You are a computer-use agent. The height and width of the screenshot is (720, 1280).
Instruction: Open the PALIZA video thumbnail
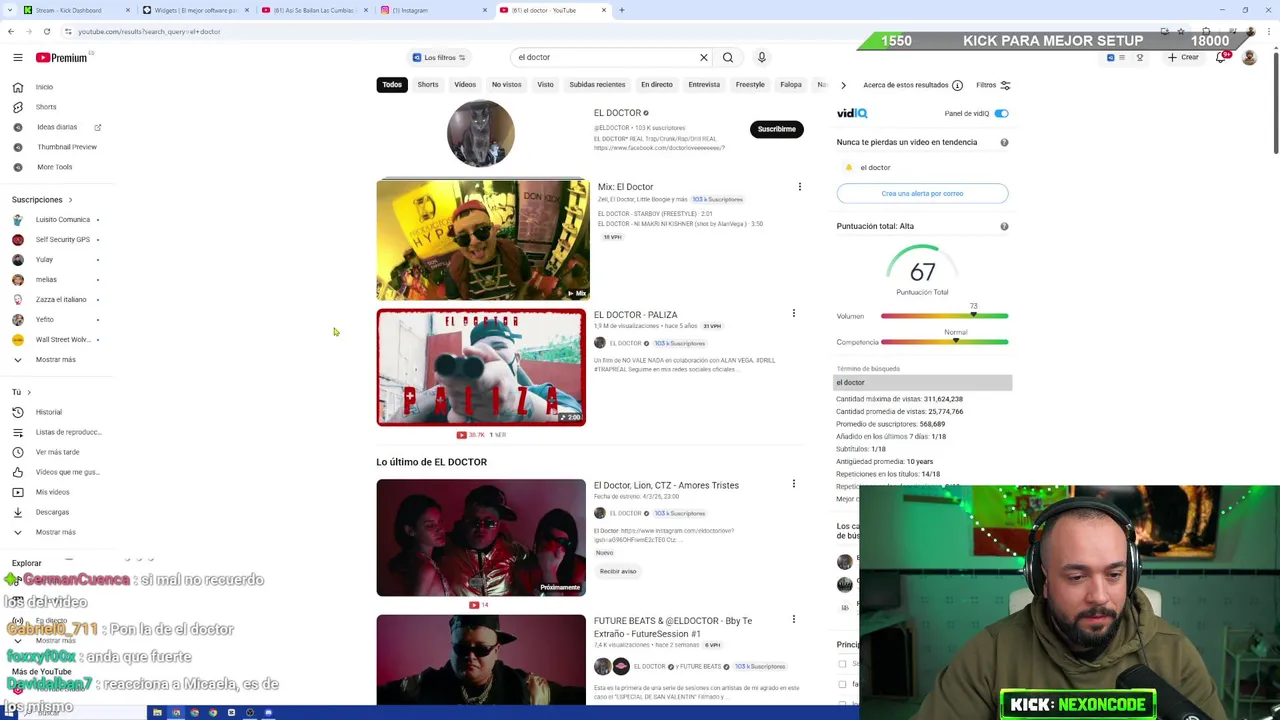481,367
